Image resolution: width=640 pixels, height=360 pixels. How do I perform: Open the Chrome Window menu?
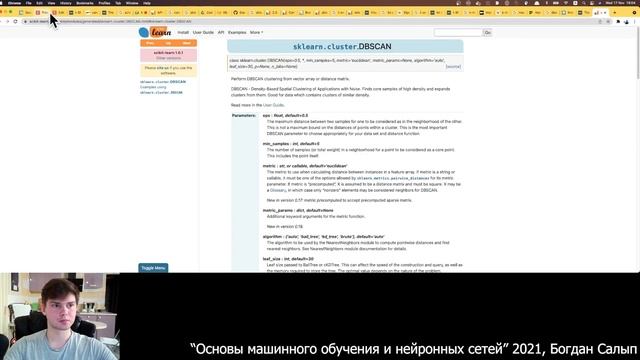point(132,3)
